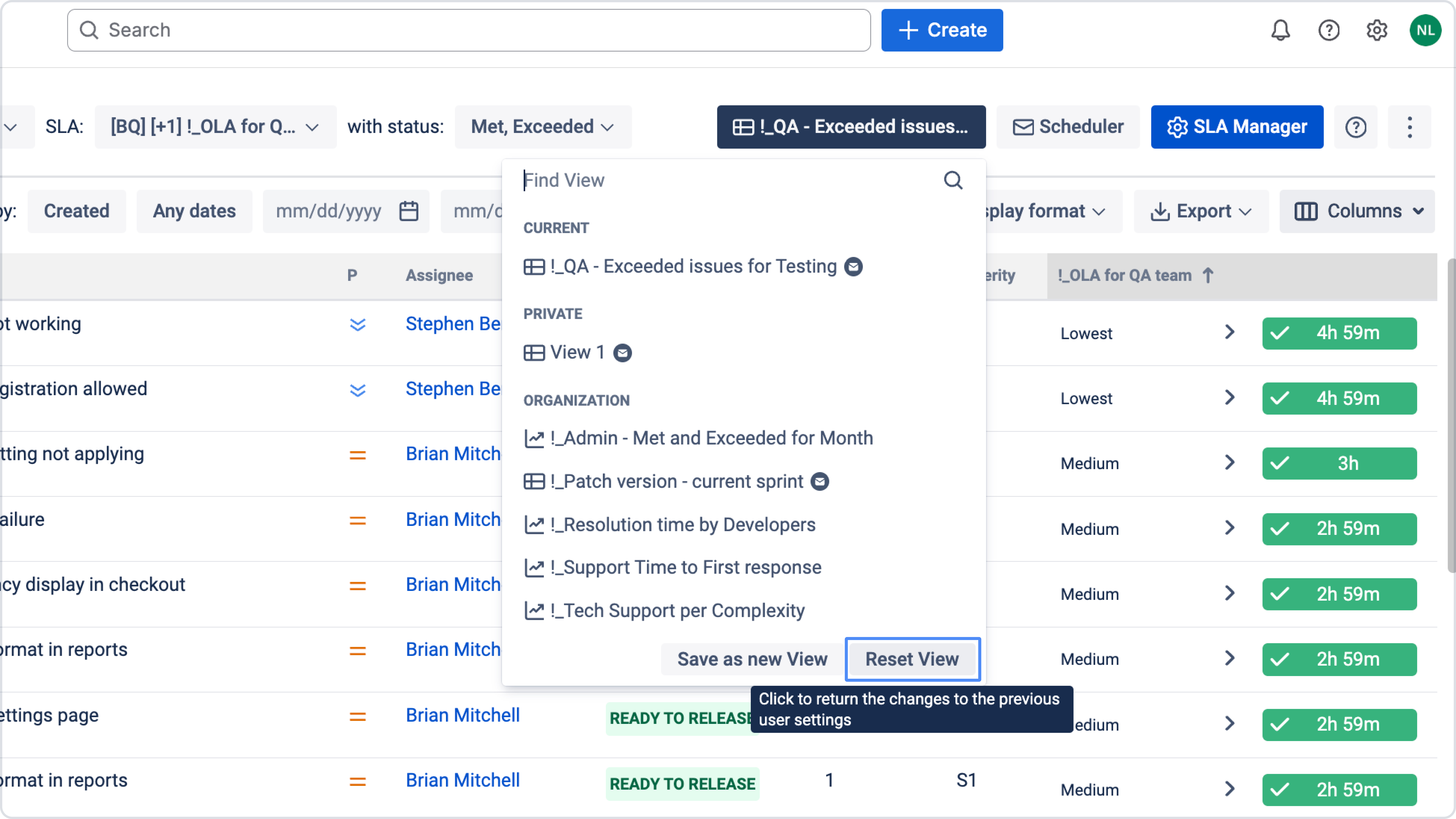Click the first mm/dd/yyyy date field
The image size is (1456, 819).
[346, 211]
